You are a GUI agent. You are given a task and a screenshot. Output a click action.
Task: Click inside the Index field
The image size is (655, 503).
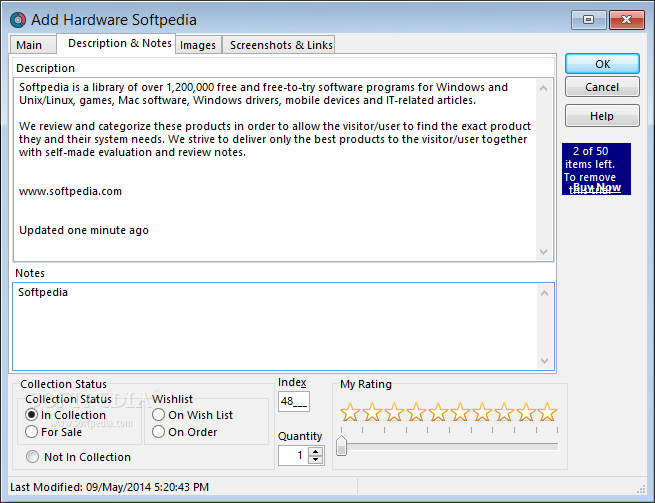coord(294,401)
